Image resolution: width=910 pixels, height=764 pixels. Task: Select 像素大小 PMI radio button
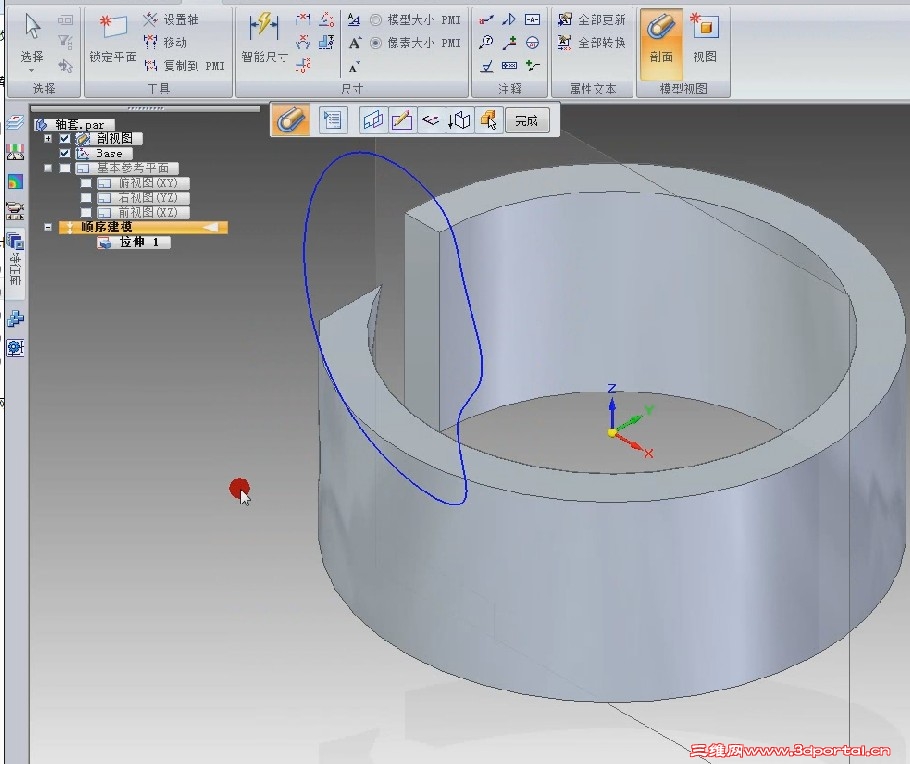coord(376,43)
